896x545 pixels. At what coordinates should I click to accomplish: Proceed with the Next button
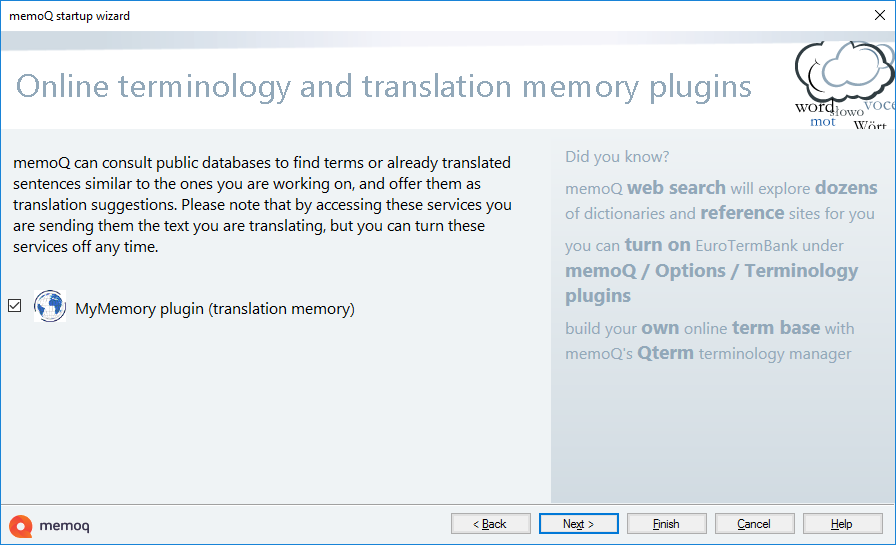pos(579,524)
